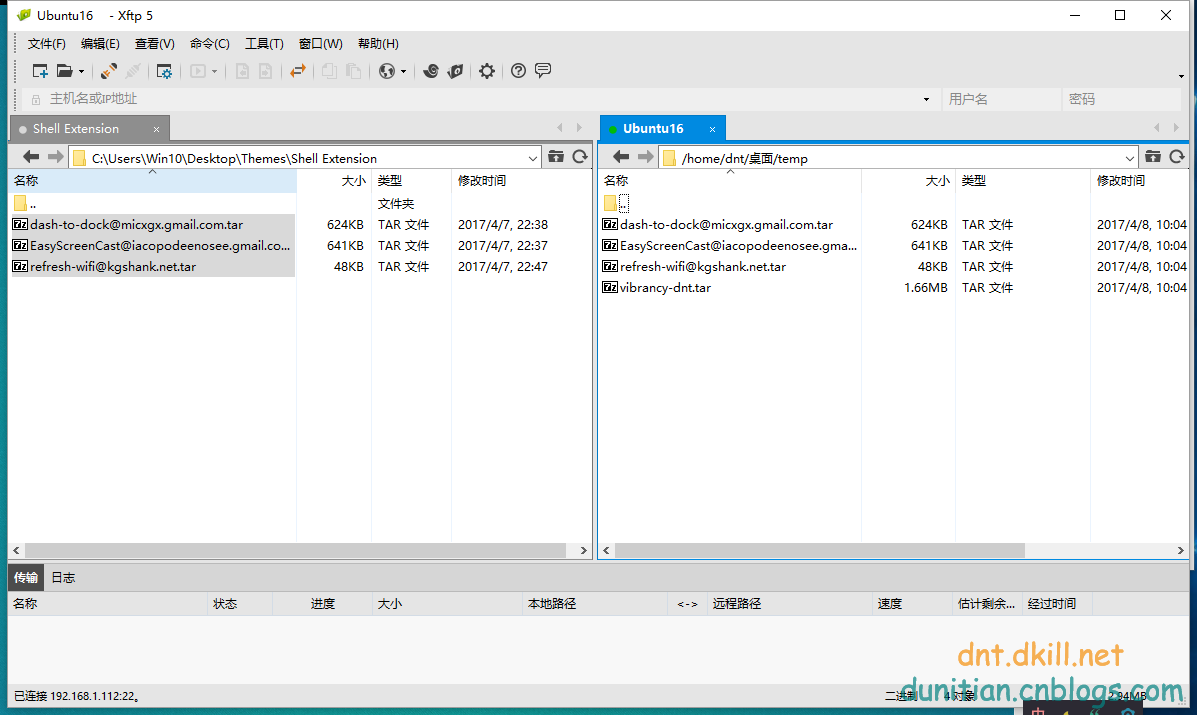Refresh the remote pane
The height and width of the screenshot is (715, 1197).
tap(1177, 156)
